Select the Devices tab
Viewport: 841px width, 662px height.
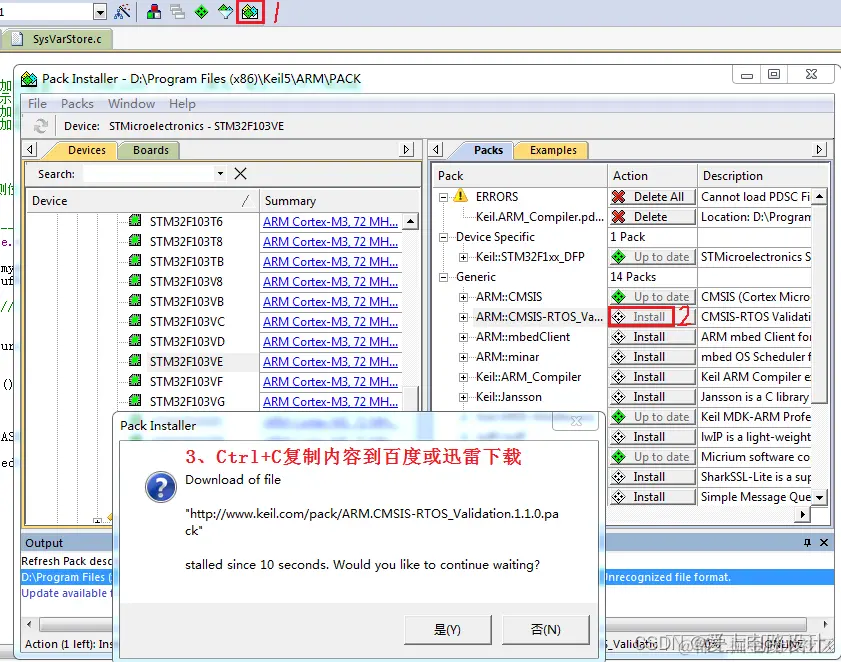coord(86,150)
